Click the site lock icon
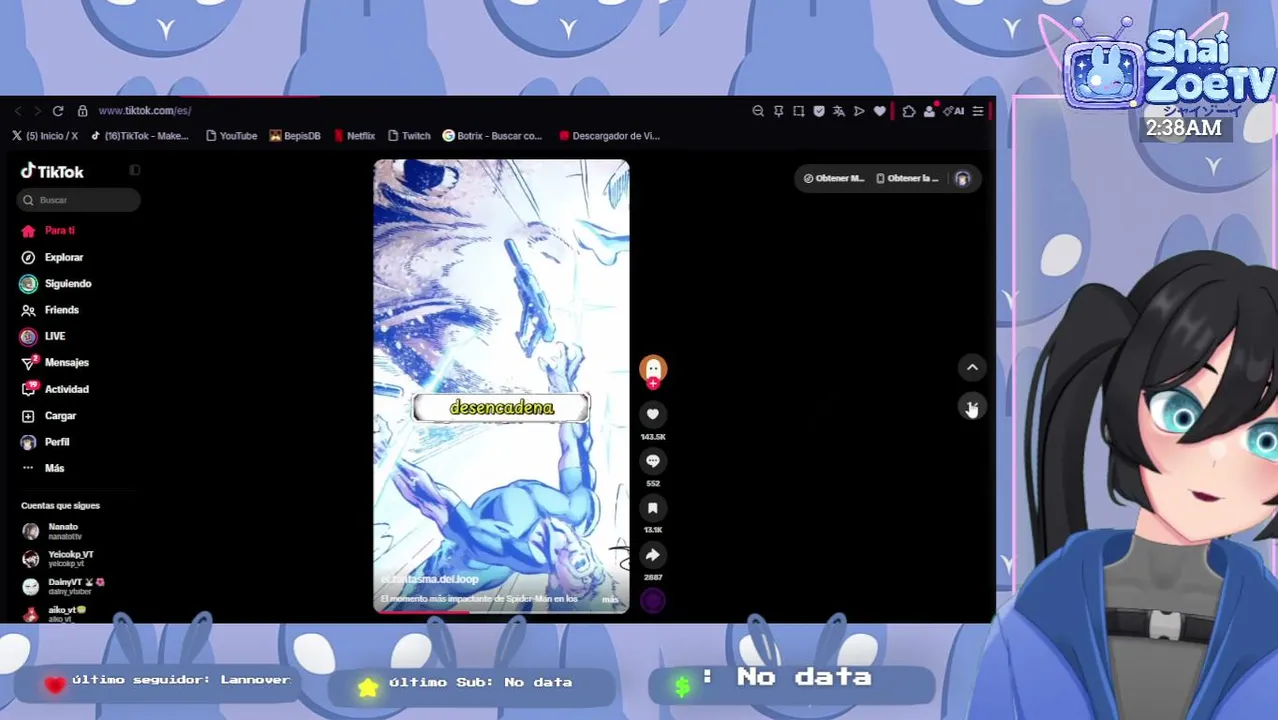 83,111
